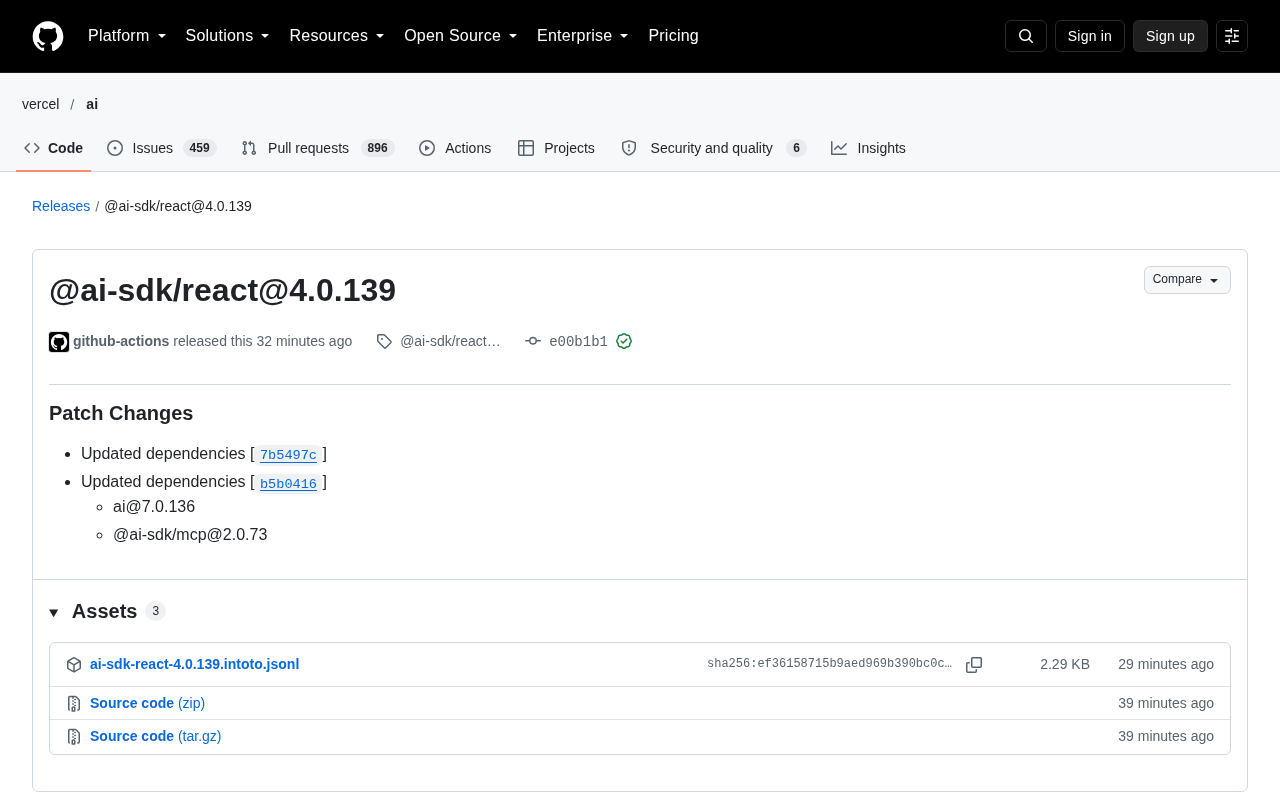Open the GitHub homepage logo
The width and height of the screenshot is (1280, 800).
tap(48, 36)
